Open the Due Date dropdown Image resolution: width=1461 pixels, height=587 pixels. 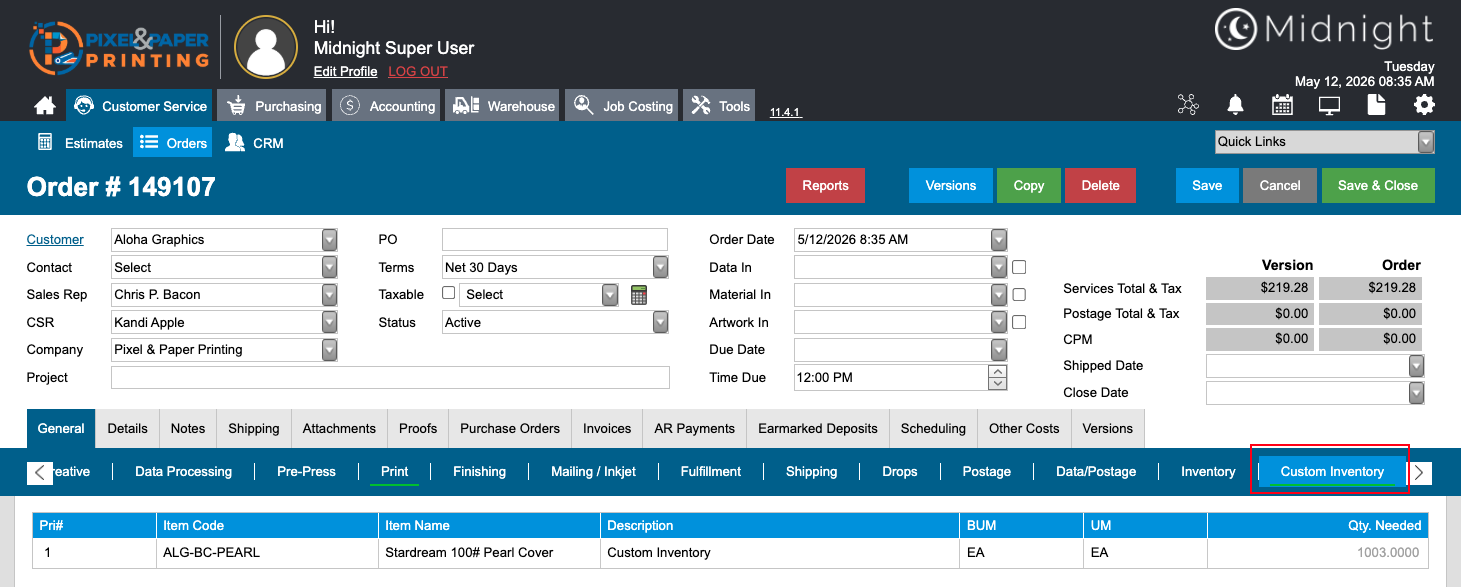[999, 350]
